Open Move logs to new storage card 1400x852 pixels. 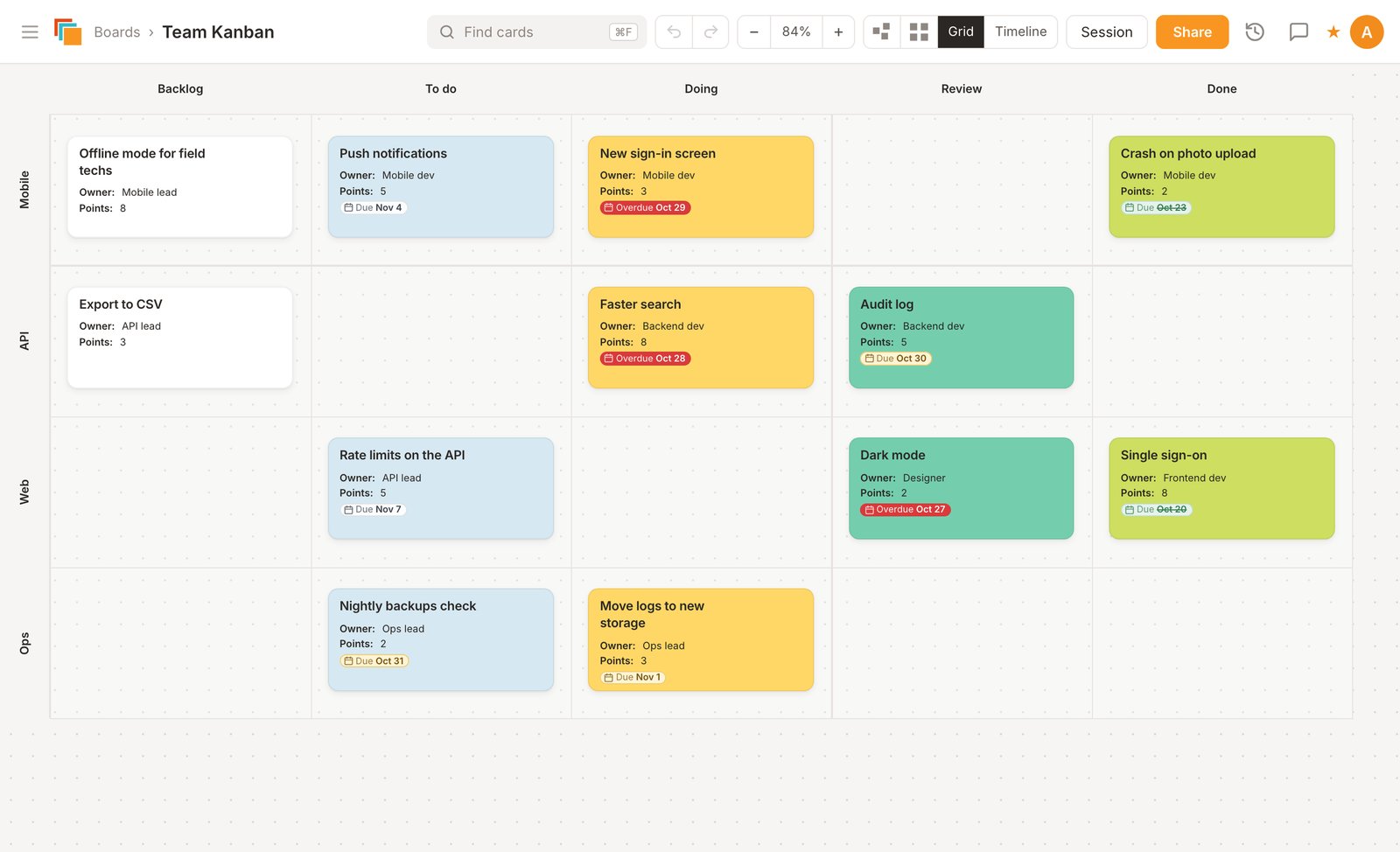point(701,639)
